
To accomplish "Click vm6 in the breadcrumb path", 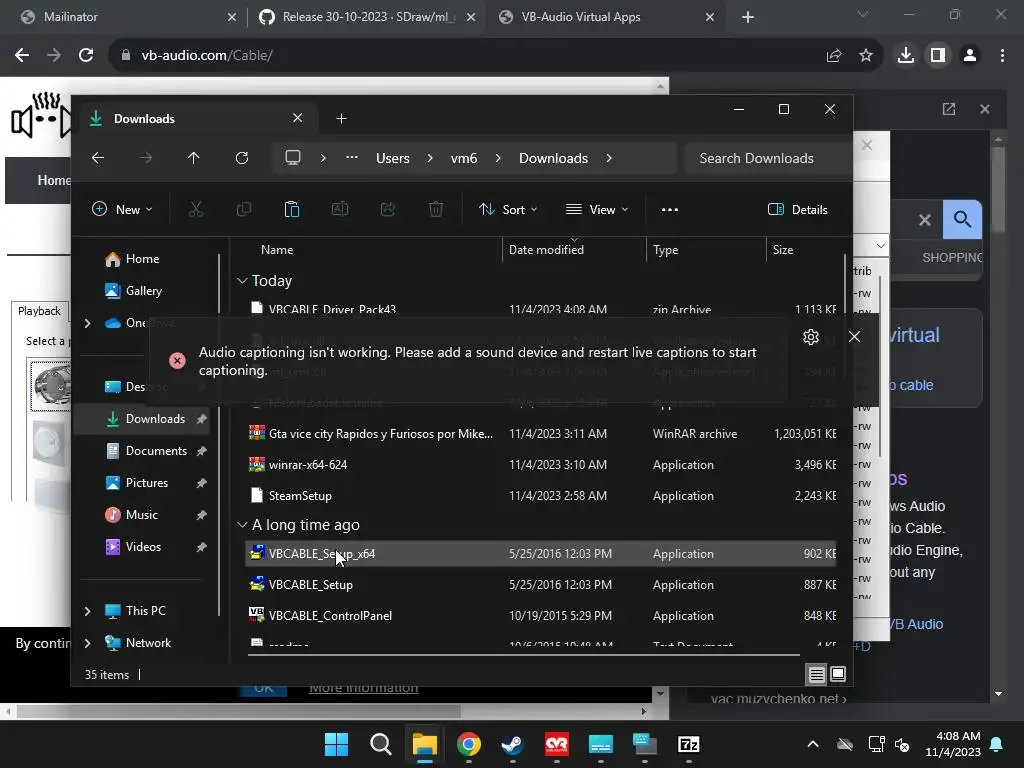I will [464, 159].
